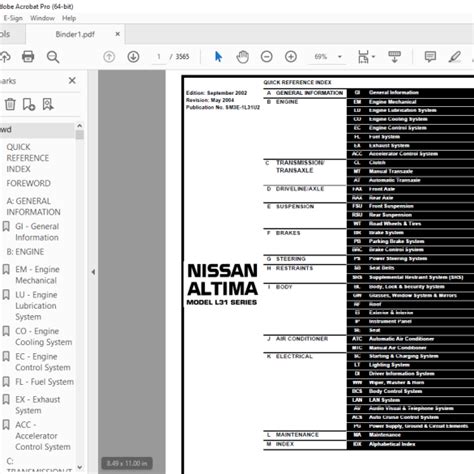Click Fuel System link in index page
This screenshot has width=474, height=474.
tap(384, 137)
